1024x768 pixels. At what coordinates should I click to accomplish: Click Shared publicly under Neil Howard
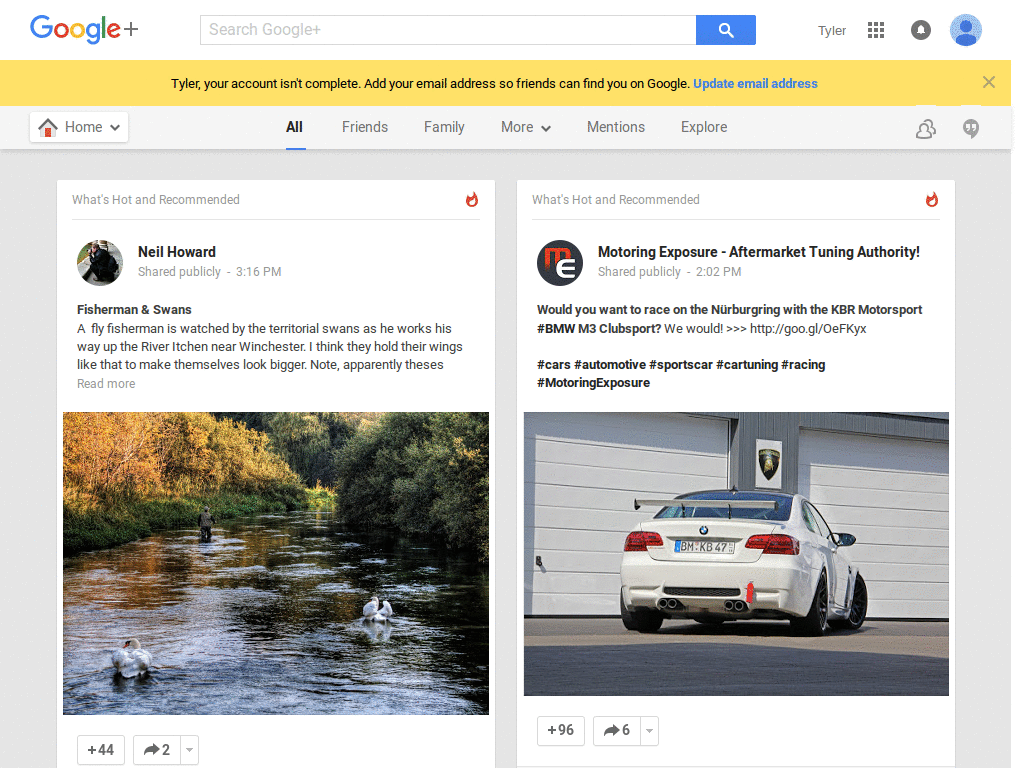[x=180, y=272]
